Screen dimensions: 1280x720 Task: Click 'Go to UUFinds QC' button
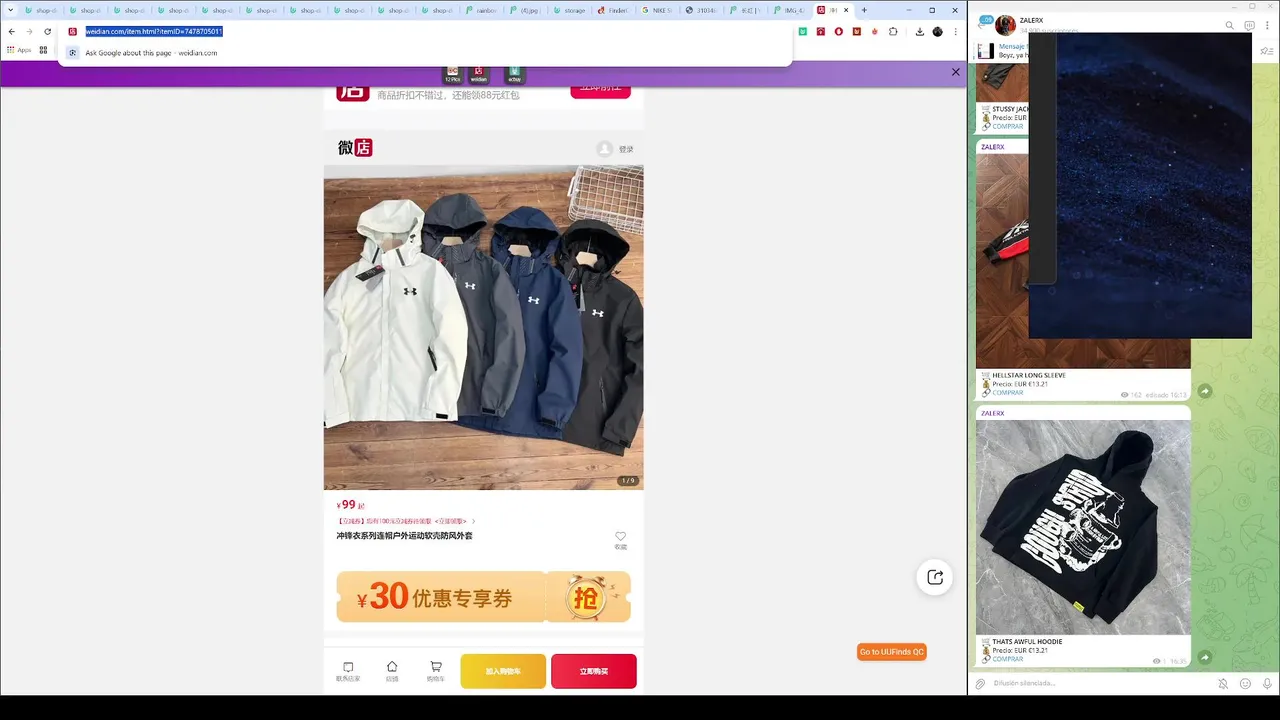(x=892, y=652)
